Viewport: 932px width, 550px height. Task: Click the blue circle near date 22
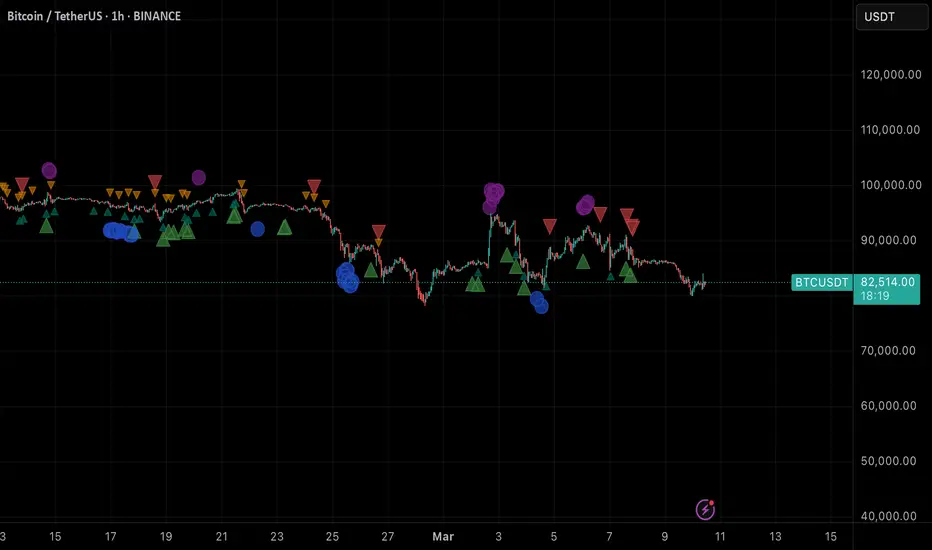click(257, 229)
